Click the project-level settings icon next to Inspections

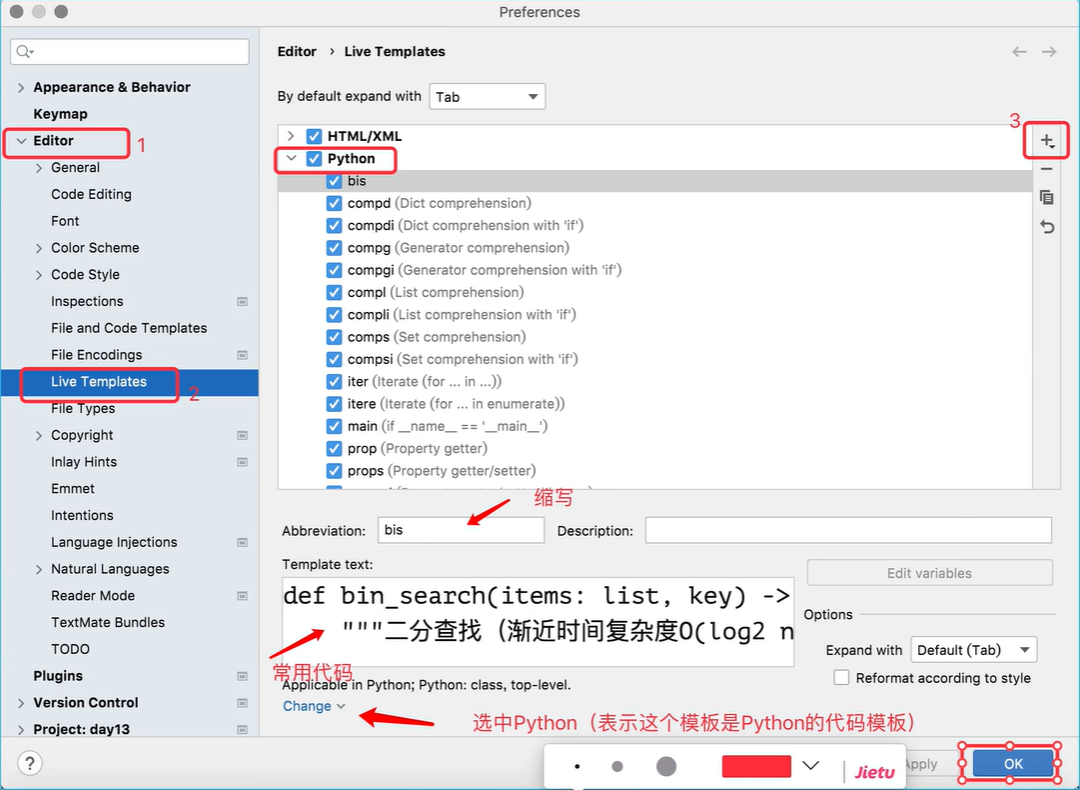pos(242,302)
